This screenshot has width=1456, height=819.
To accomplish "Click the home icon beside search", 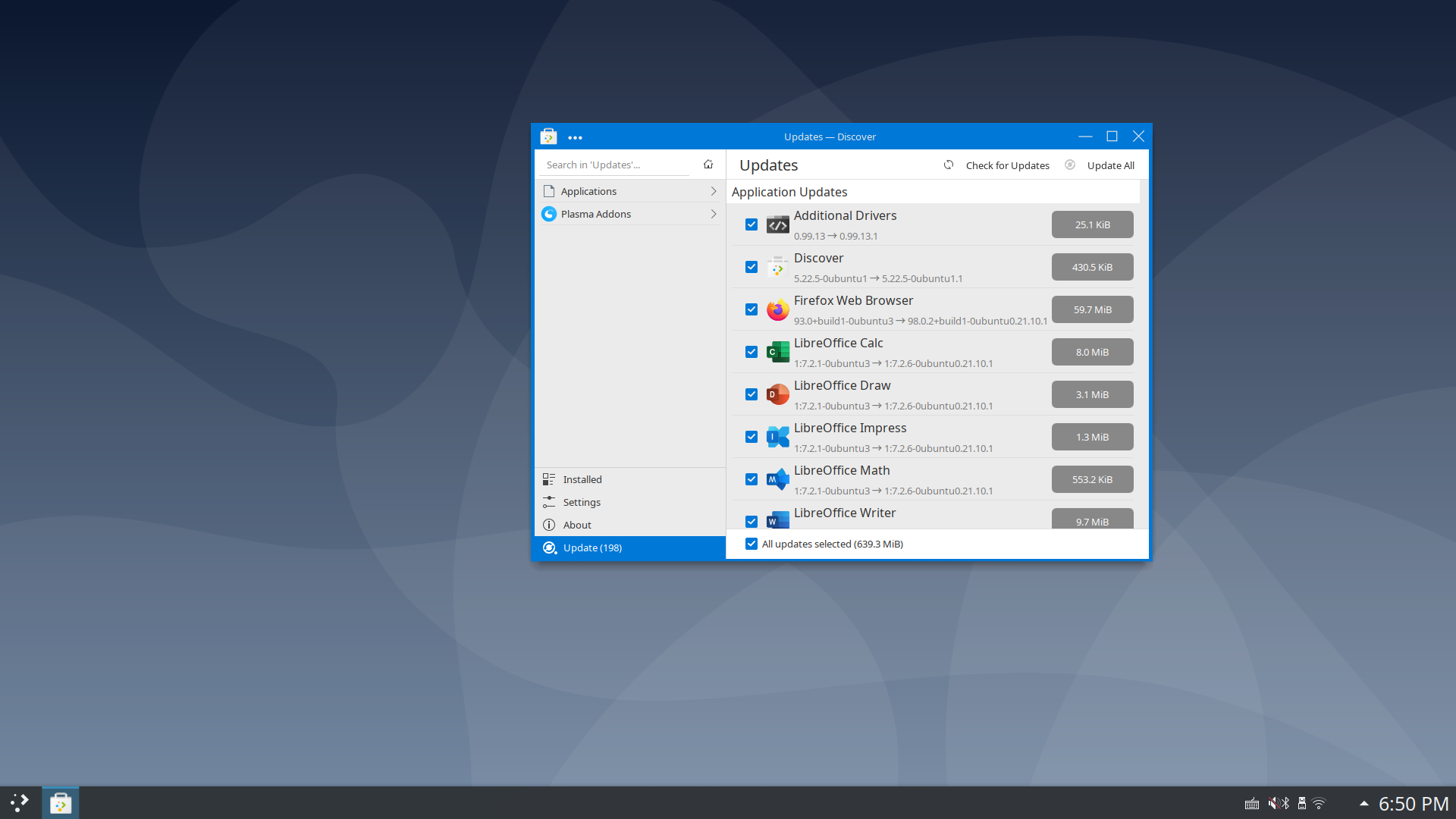I will coord(708,165).
